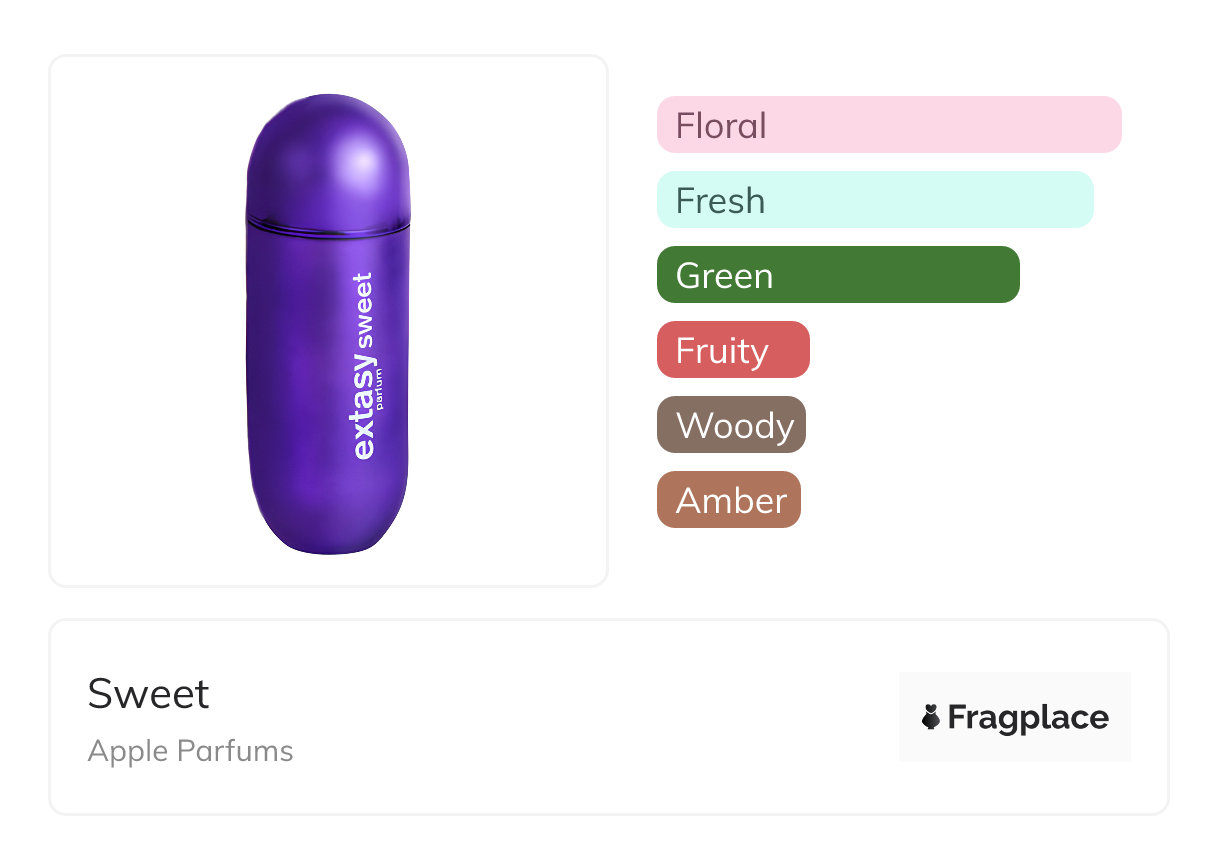Pick the red Fruity accord tag

[x=732, y=350]
